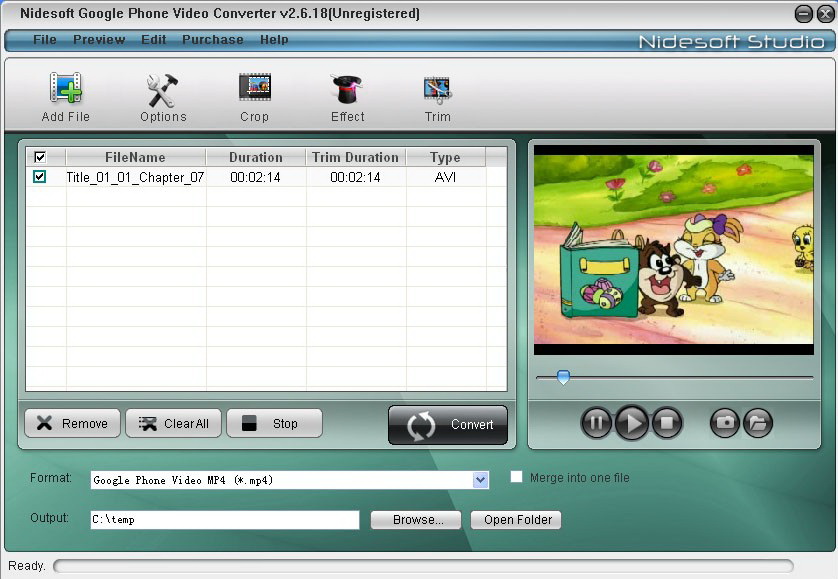Take a snapshot with camera icon

pyautogui.click(x=725, y=423)
